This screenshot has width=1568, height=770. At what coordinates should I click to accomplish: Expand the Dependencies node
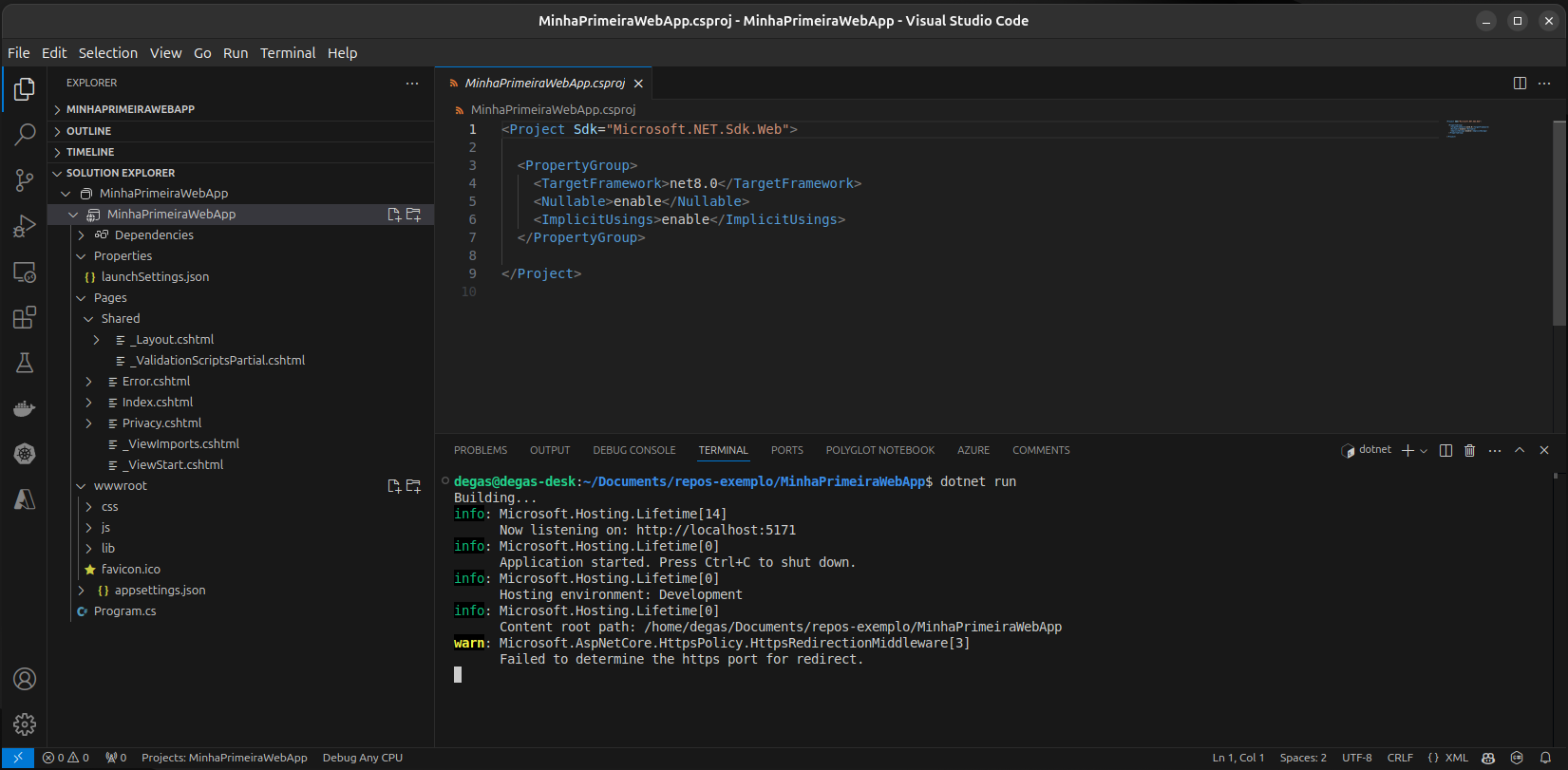82,235
